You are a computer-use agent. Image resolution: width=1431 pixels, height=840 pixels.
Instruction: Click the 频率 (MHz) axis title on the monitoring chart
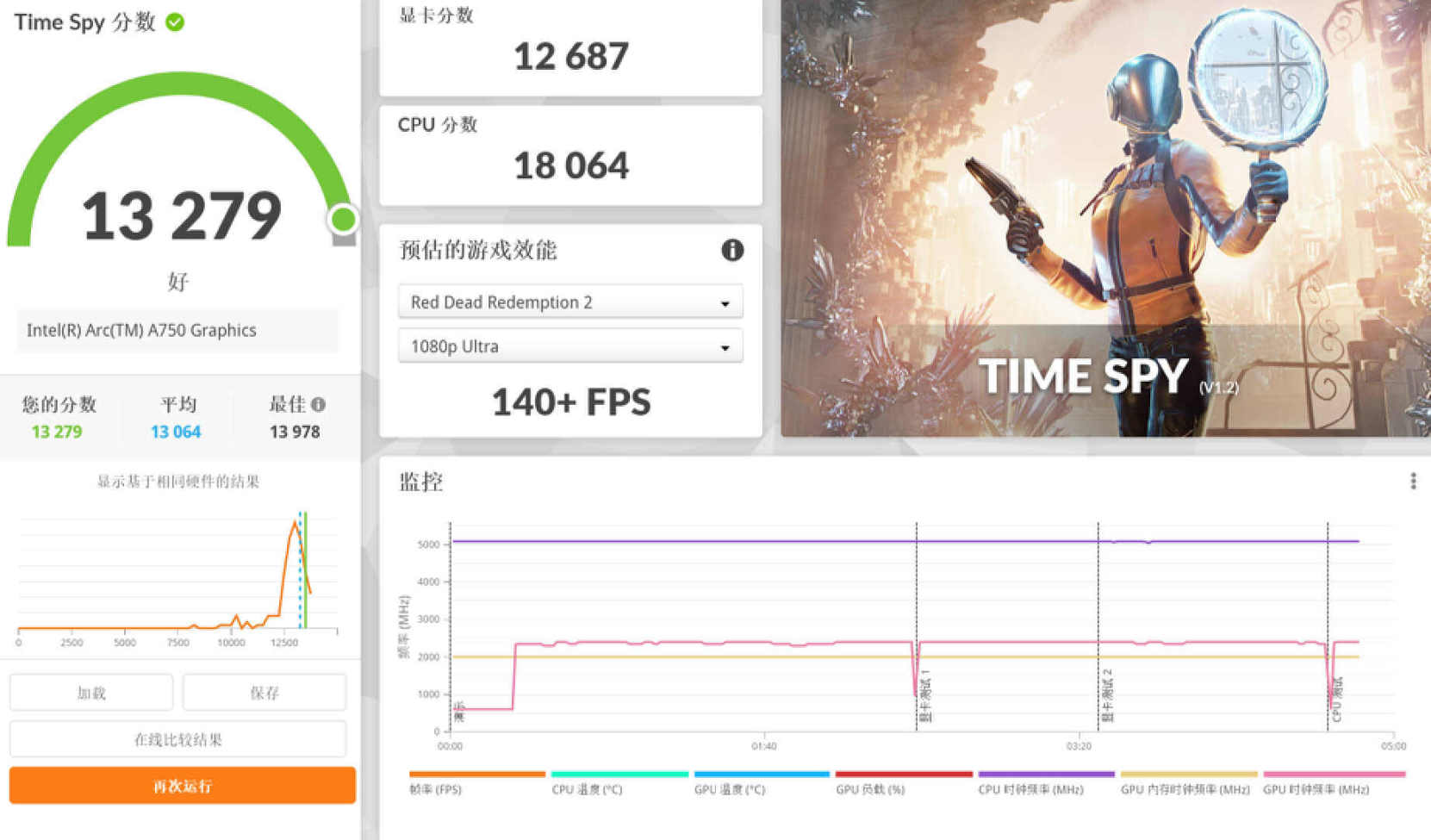tap(403, 626)
